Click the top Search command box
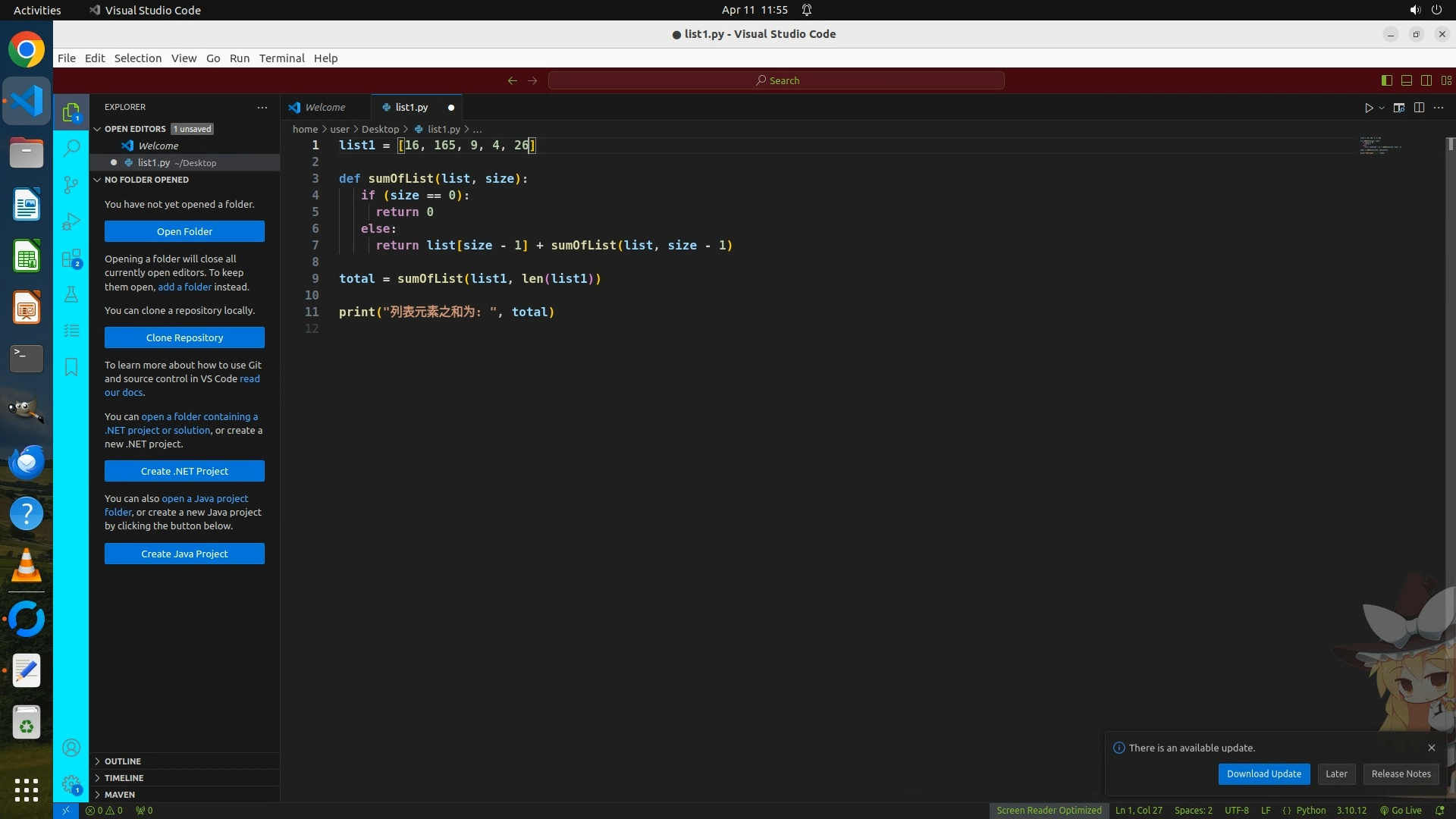 pos(776,80)
